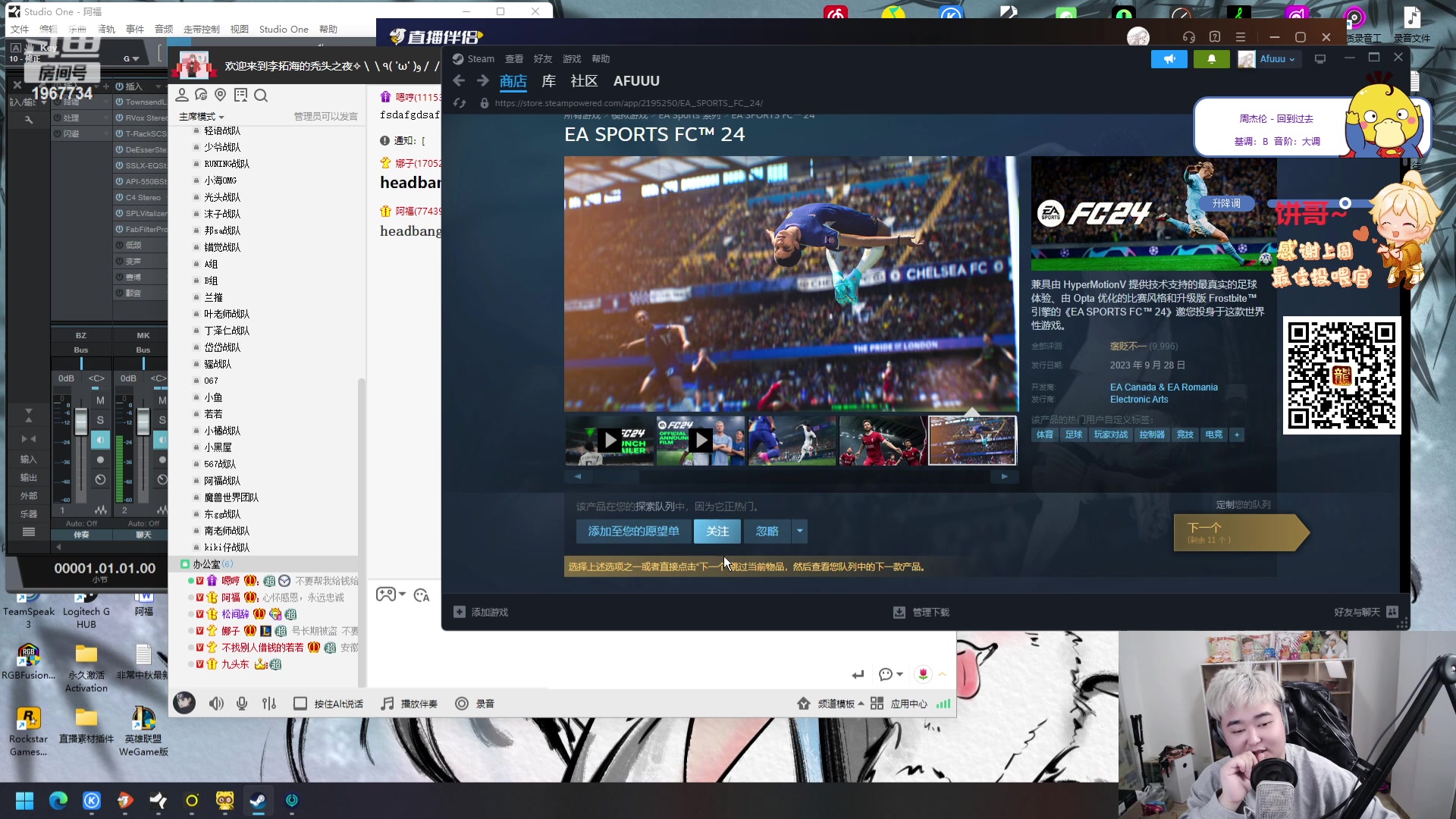Click the 足球 football tag
Screen dimensions: 1456x819
[x=1073, y=435]
